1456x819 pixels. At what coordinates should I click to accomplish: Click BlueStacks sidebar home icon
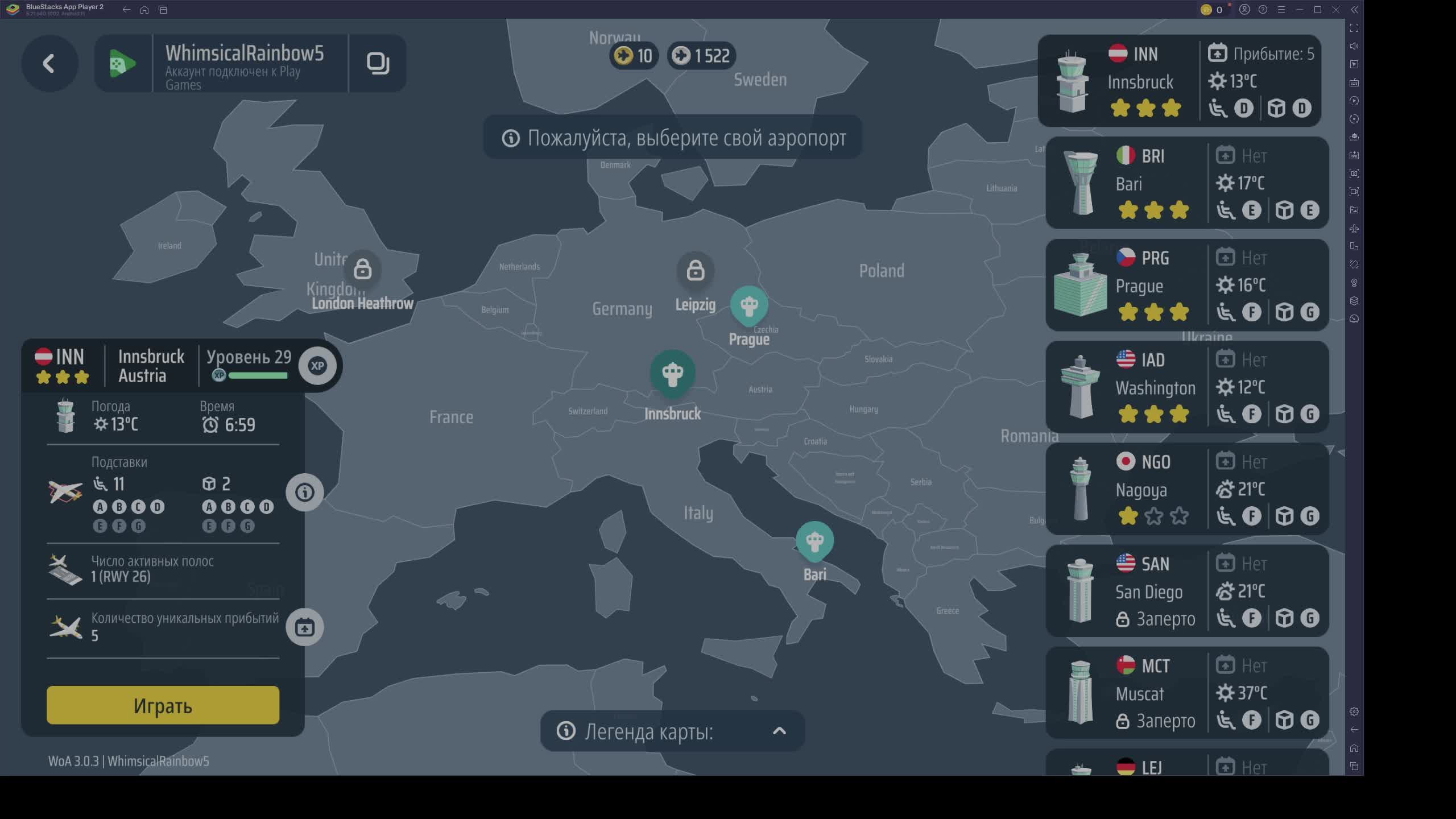tap(1354, 748)
